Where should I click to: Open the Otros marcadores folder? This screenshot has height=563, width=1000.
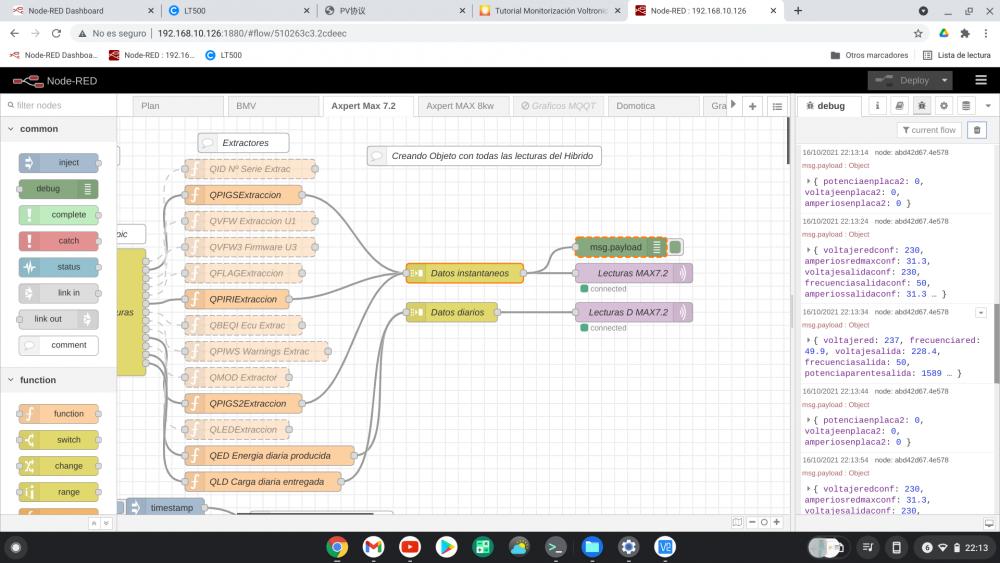click(869, 55)
